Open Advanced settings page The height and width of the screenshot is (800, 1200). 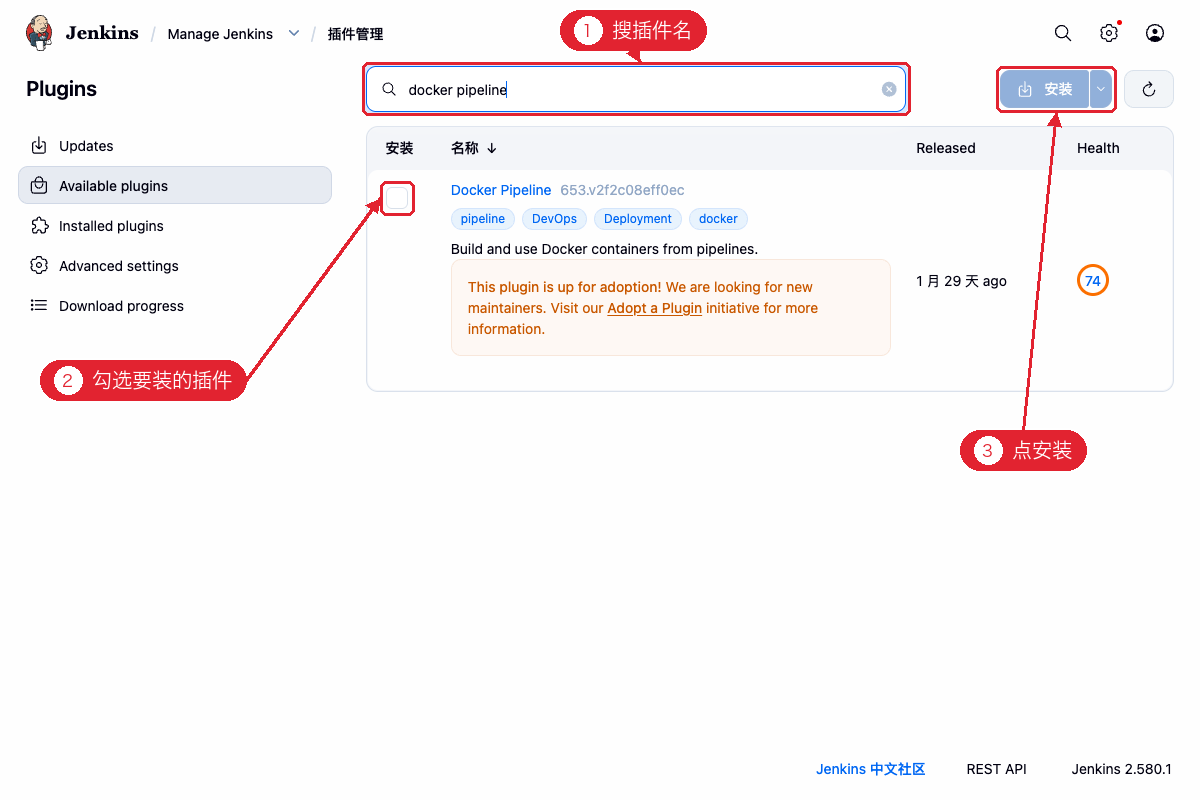(x=175, y=266)
